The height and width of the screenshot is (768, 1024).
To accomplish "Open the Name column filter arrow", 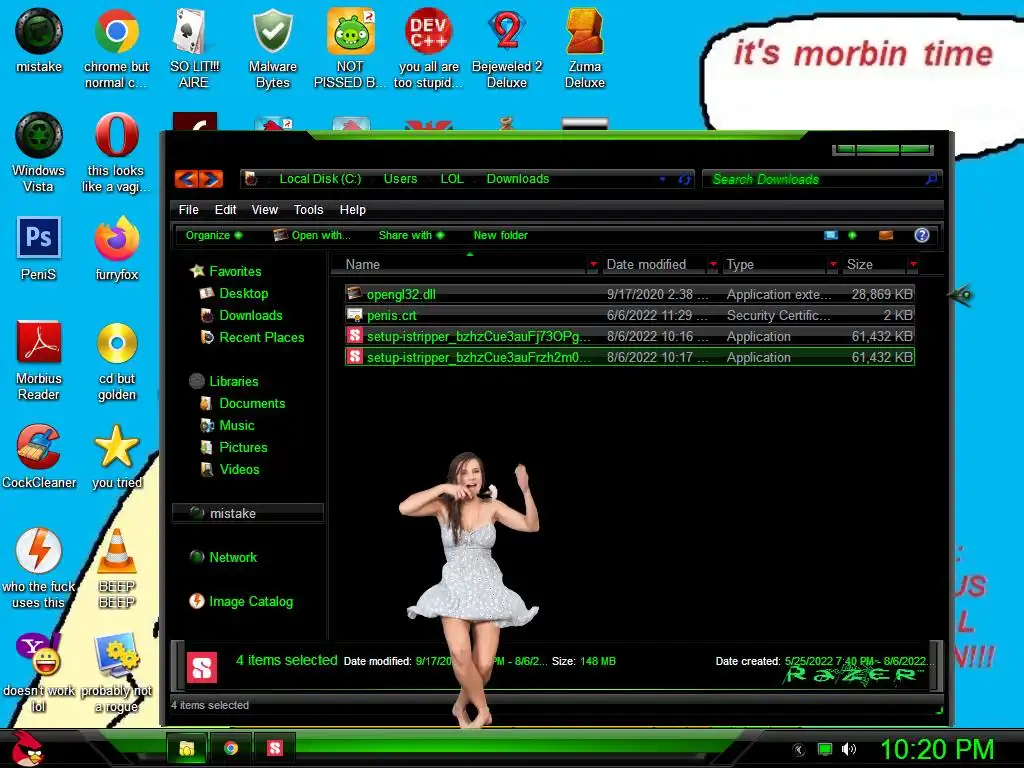I will 593,264.
